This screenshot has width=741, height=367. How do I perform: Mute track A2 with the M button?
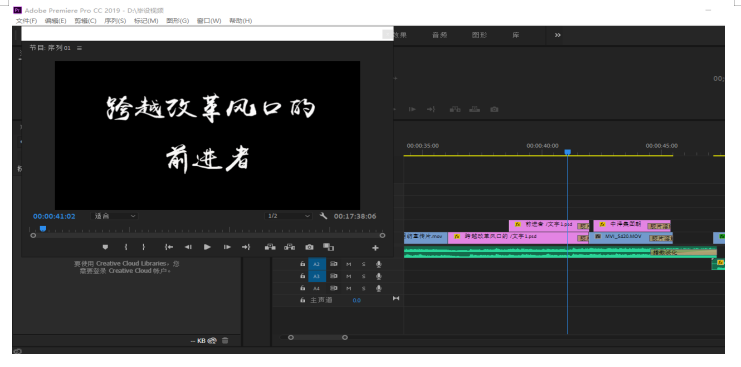[348, 264]
